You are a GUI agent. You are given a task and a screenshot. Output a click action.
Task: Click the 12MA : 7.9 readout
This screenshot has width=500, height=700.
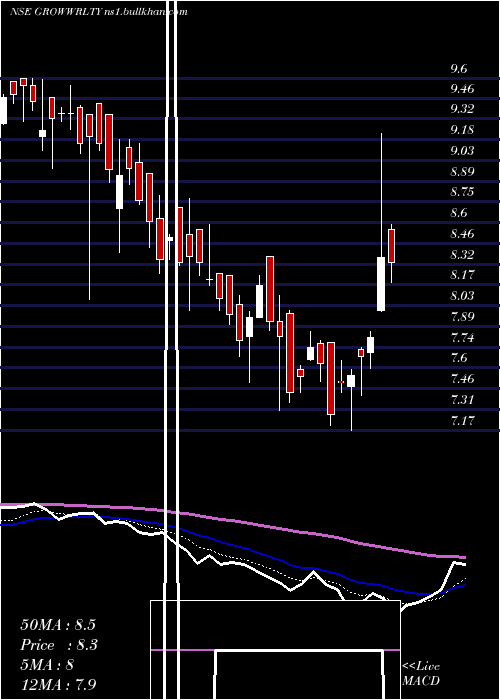58,685
